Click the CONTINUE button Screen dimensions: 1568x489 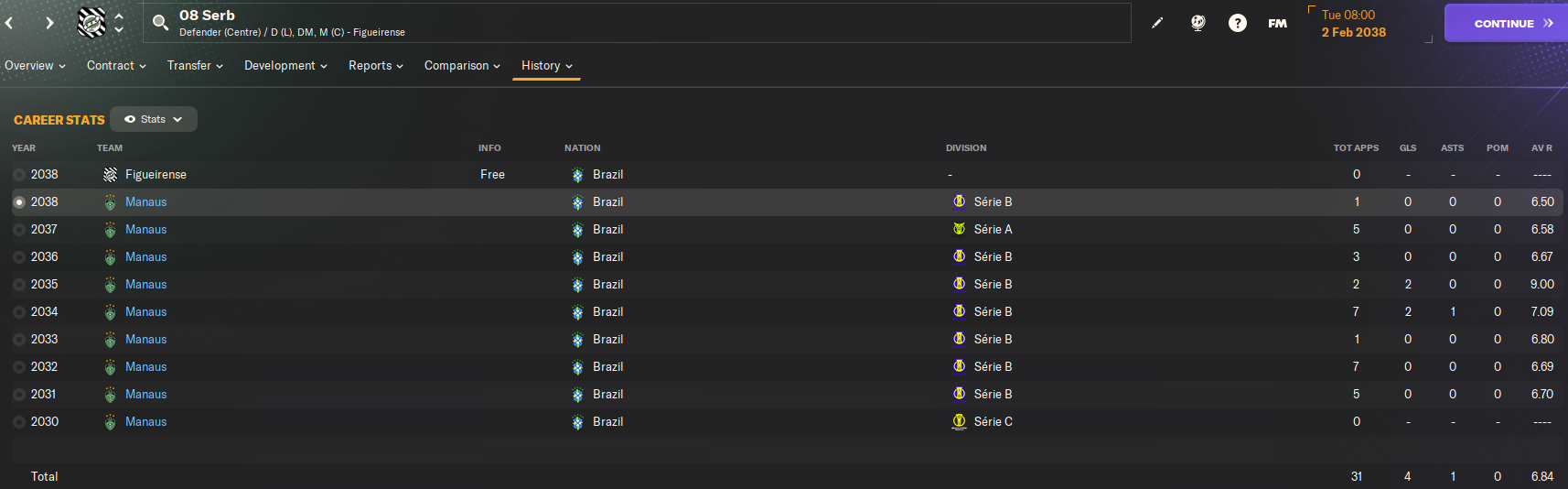(1506, 23)
